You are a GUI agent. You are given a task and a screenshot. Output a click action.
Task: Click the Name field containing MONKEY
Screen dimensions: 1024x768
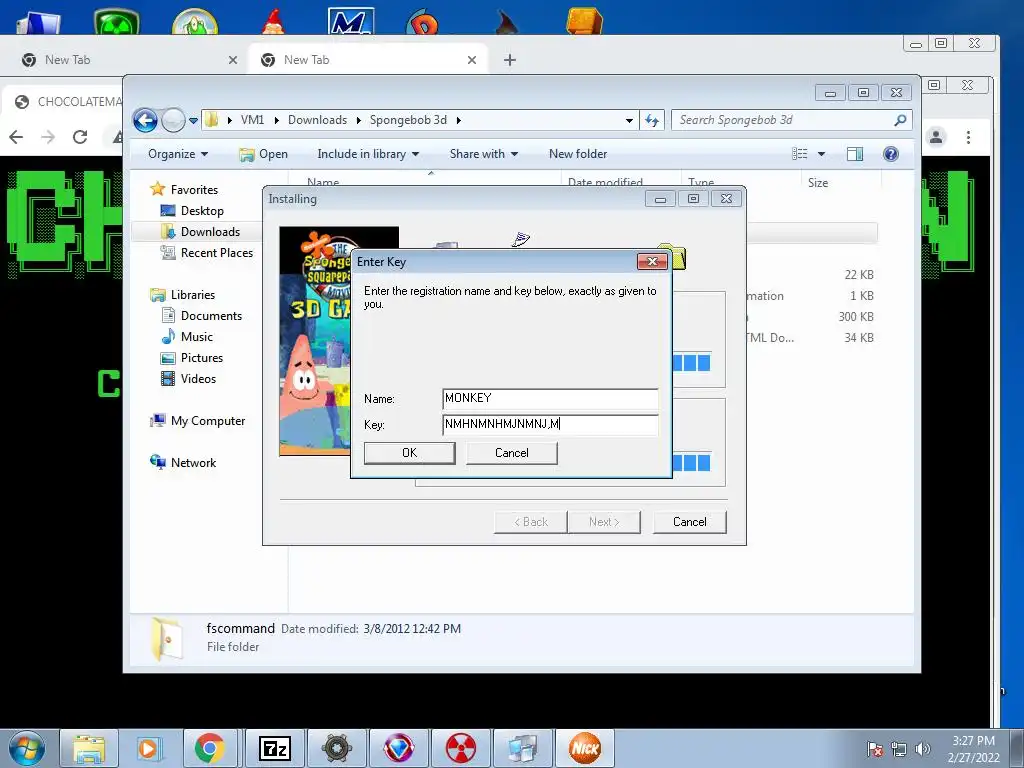550,398
